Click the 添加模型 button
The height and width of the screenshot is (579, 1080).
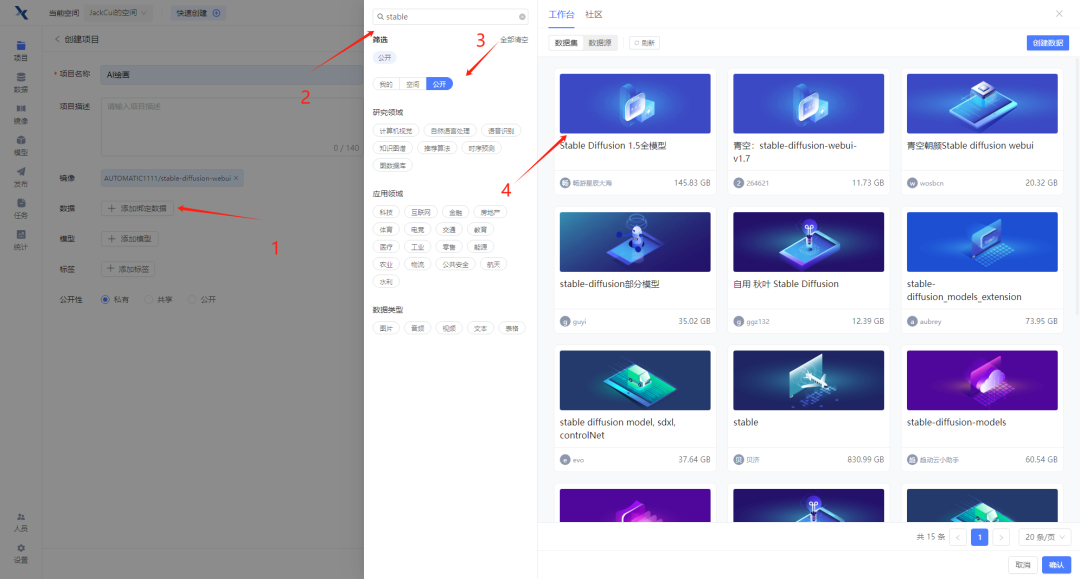(x=129, y=239)
